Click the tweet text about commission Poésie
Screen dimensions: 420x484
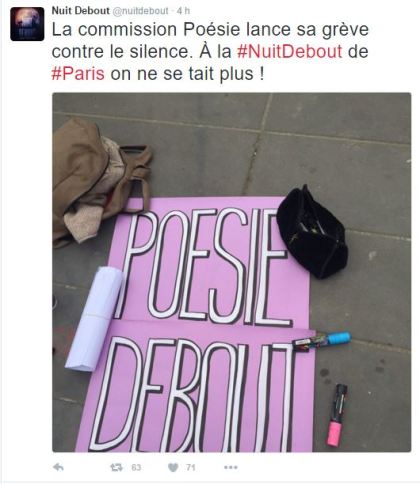click(x=210, y=51)
